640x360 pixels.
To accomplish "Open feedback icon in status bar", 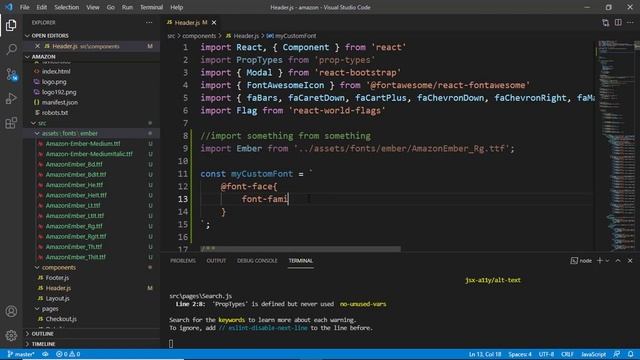I will [x=617, y=354].
